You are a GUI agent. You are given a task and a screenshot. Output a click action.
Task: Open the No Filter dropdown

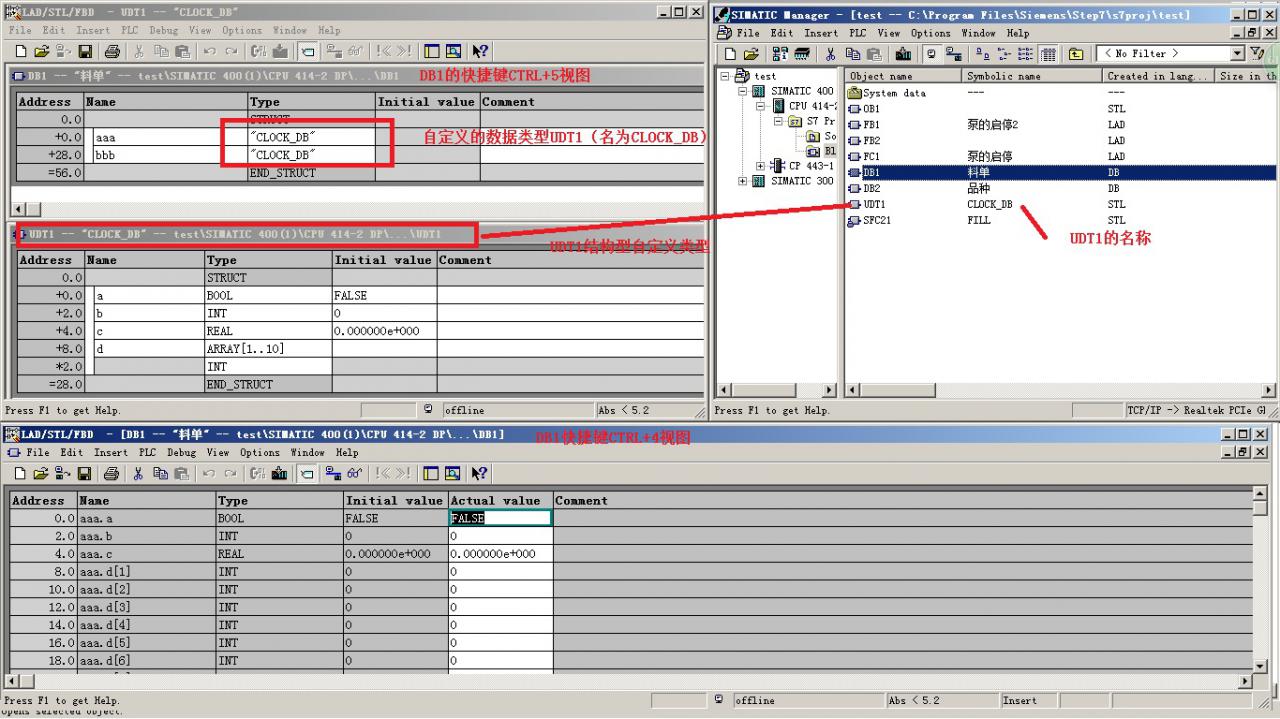click(x=1238, y=54)
